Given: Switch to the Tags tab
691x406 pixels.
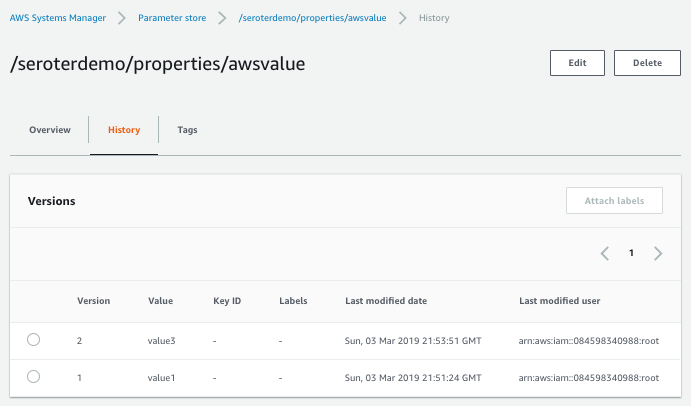Looking at the screenshot, I should 187,130.
